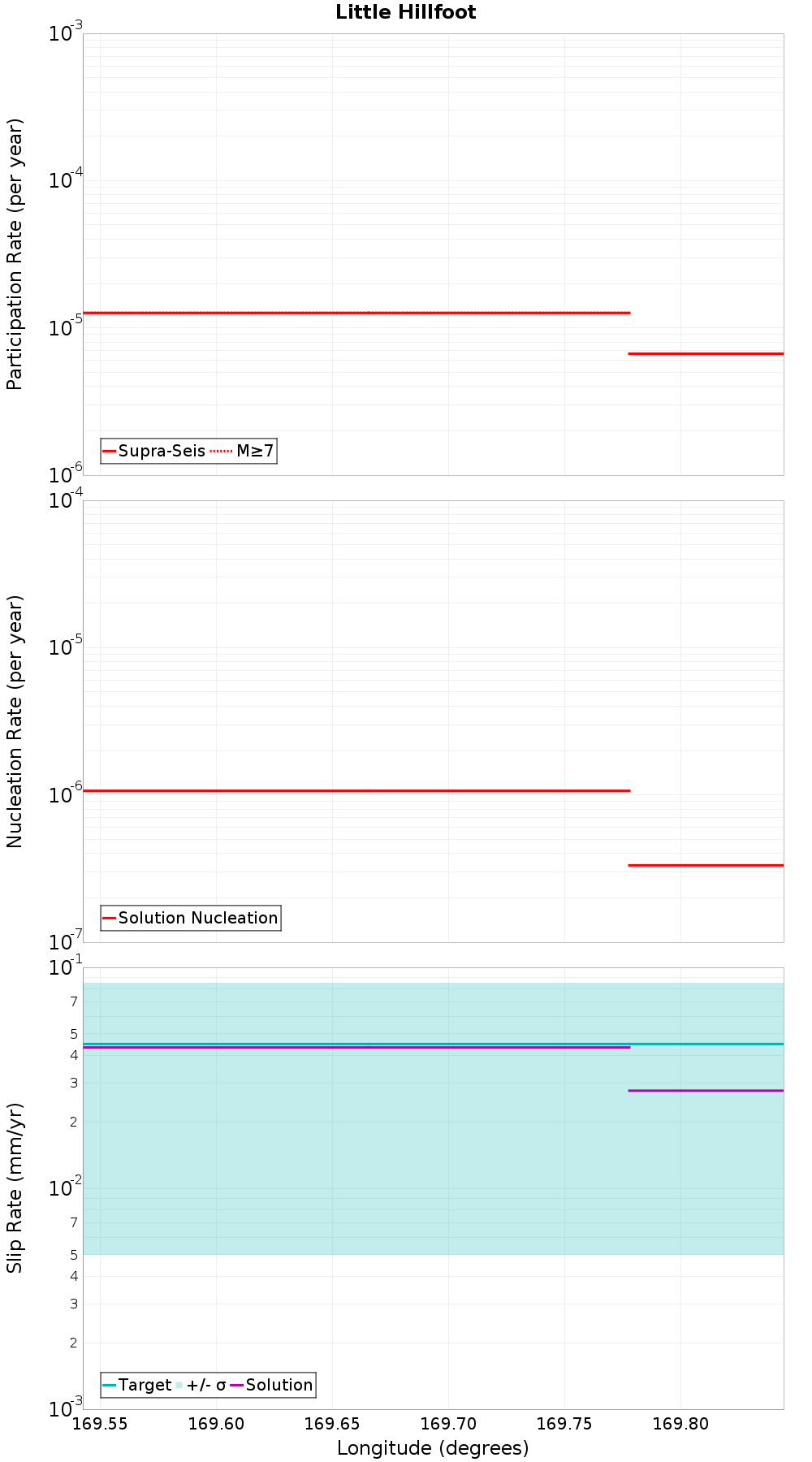Click the lower purple solution slip segment
This screenshot has height=1462, width=812.
point(706,1090)
